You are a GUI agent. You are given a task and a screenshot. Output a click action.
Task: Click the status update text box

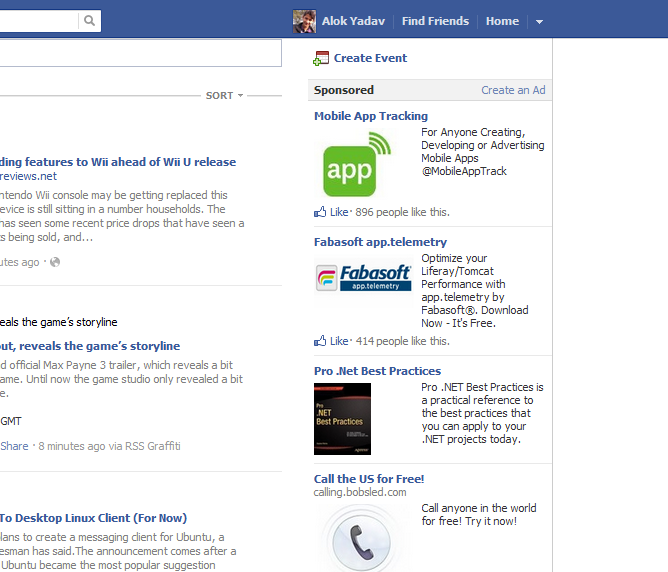(x=141, y=53)
